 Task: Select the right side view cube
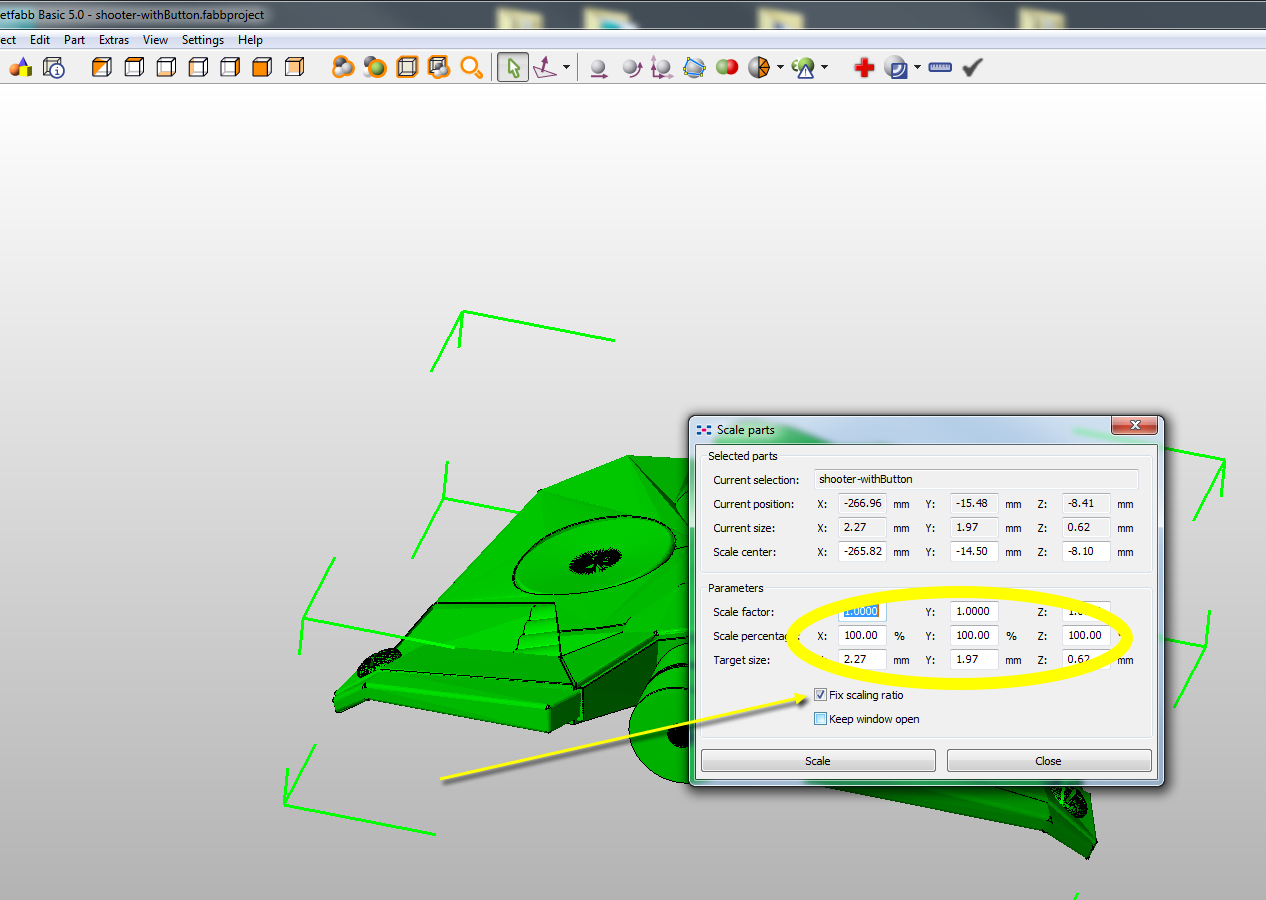230,67
